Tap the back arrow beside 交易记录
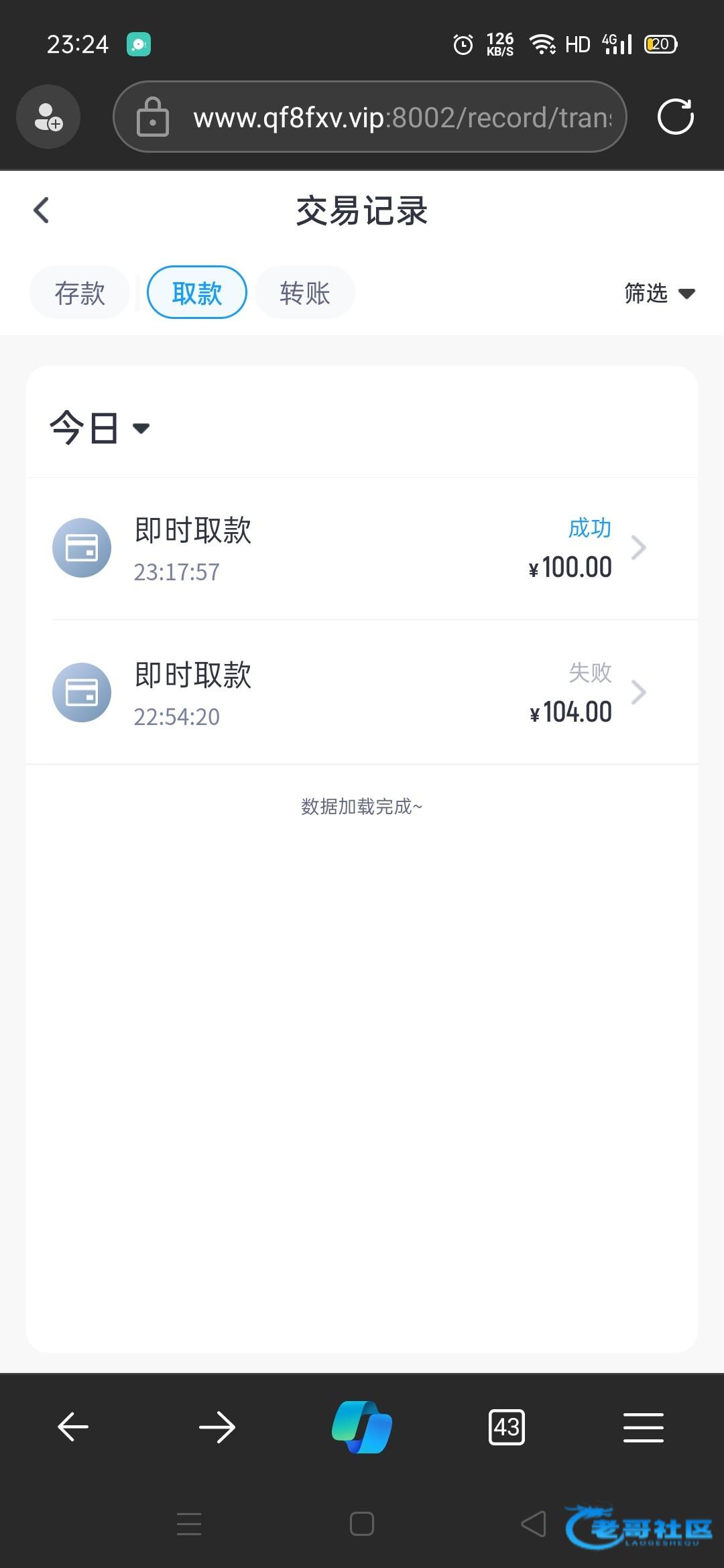724x1568 pixels. coord(42,210)
